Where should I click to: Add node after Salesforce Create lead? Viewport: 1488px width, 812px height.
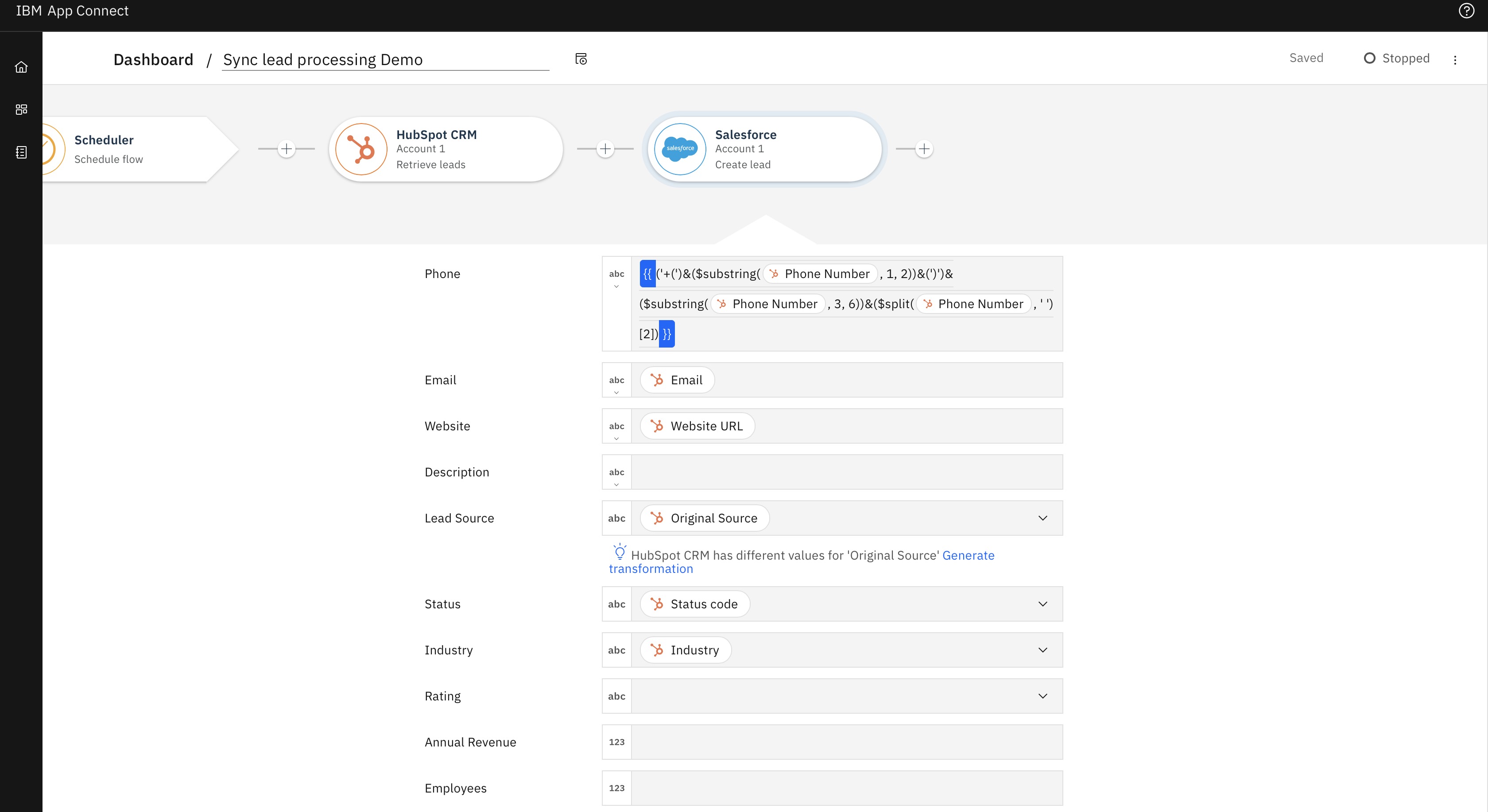[x=924, y=149]
